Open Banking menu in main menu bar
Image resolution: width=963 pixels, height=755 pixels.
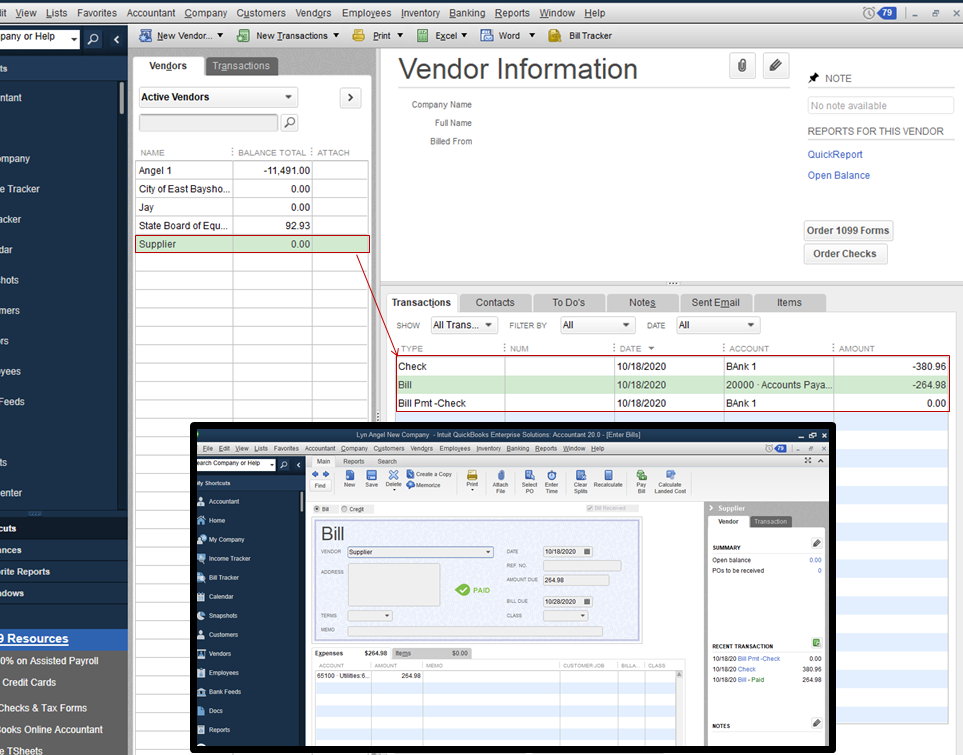click(x=467, y=13)
